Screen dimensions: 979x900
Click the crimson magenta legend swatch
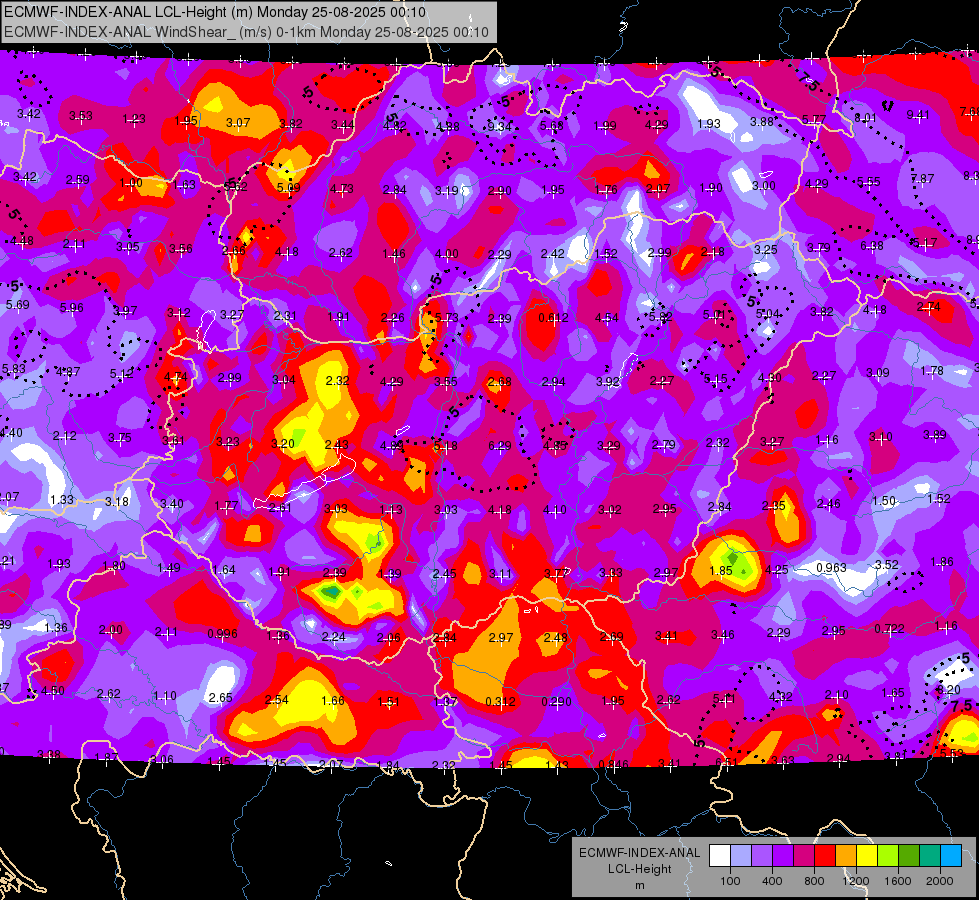pyautogui.click(x=804, y=856)
